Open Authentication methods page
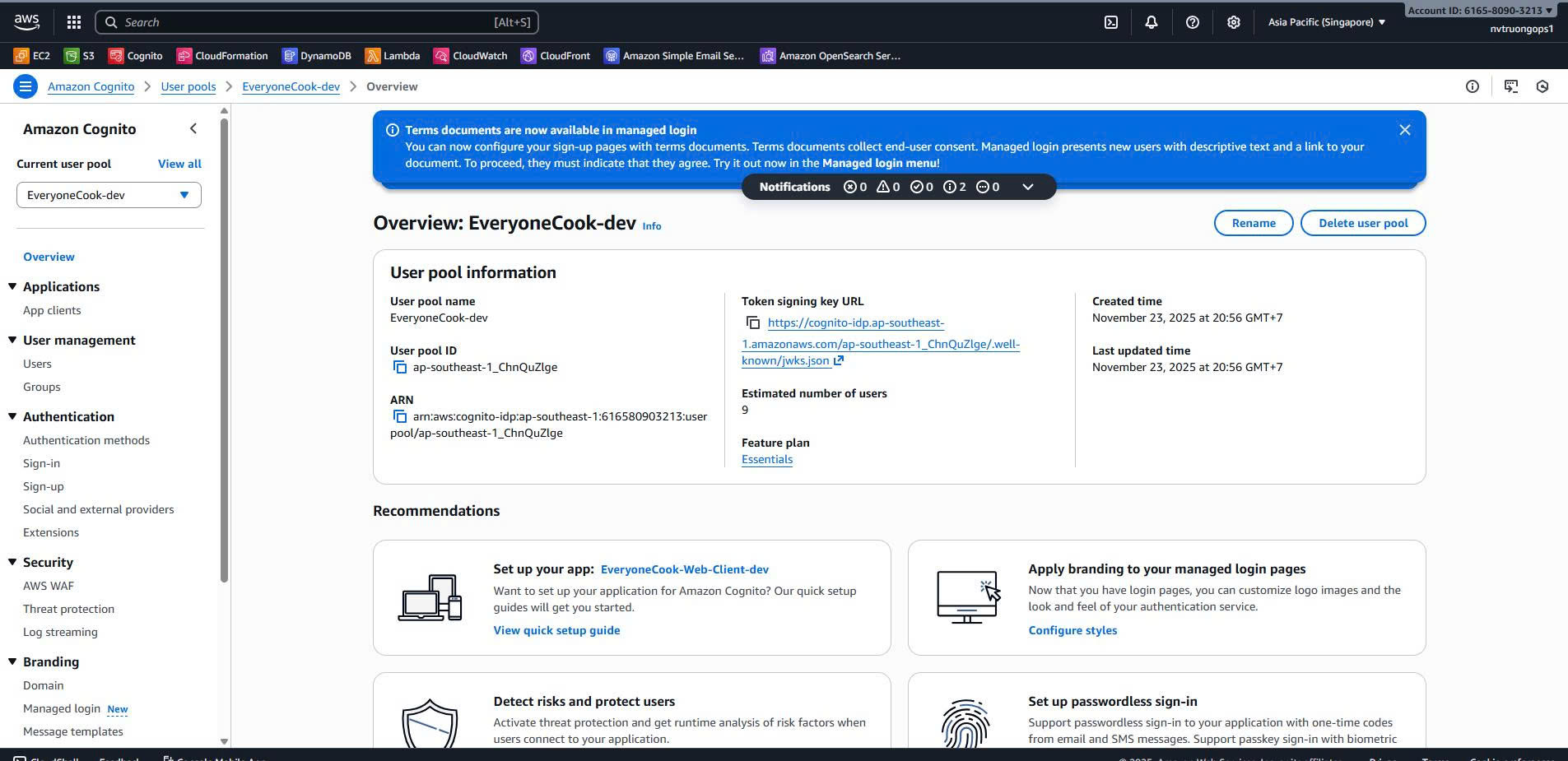1568x761 pixels. (x=86, y=440)
